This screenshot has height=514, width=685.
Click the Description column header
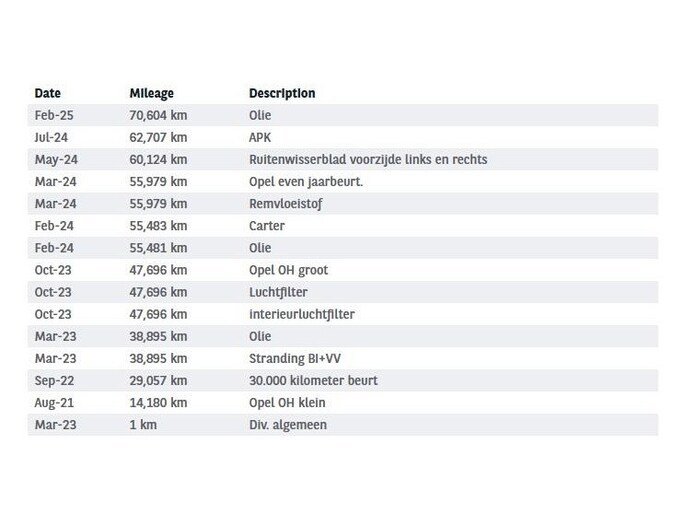point(282,93)
